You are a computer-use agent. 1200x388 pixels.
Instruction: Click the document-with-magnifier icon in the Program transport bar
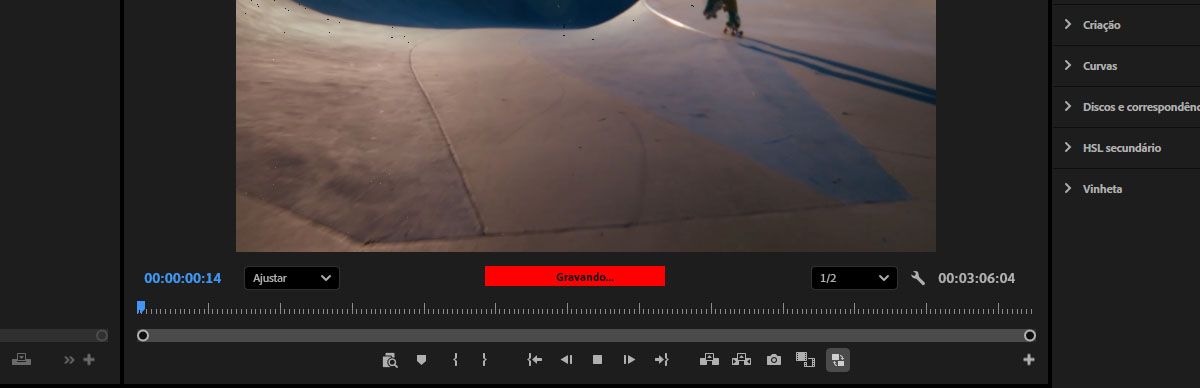390,360
